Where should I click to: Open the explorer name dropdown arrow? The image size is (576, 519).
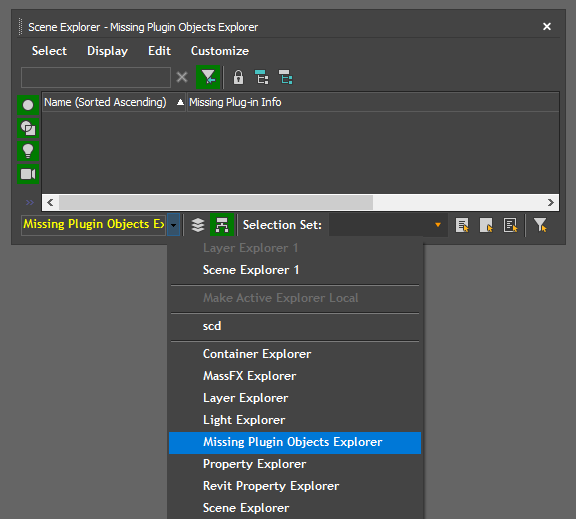tap(173, 225)
